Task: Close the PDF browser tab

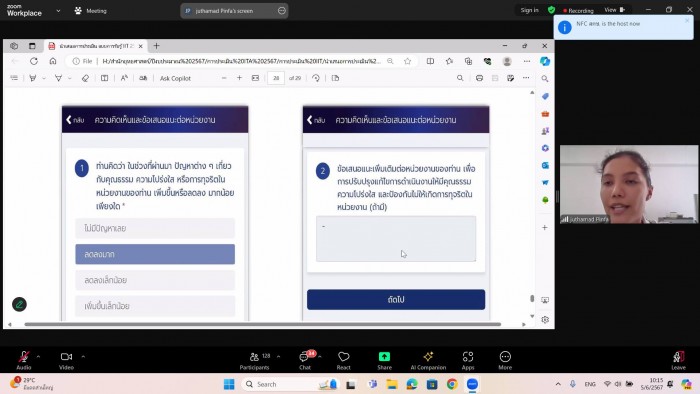Action: pyautogui.click(x=141, y=46)
